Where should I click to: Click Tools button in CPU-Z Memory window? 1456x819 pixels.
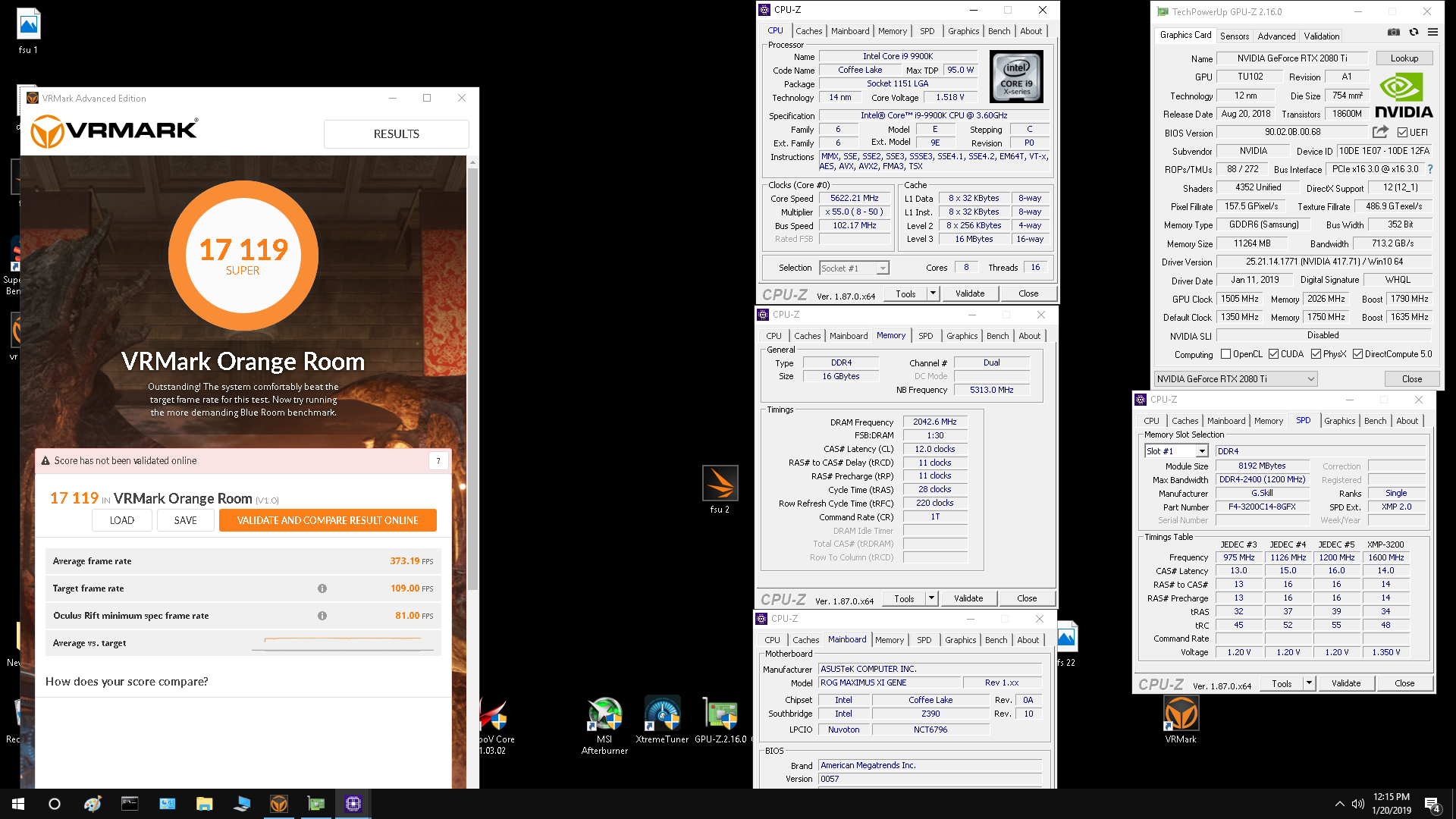tap(904, 598)
